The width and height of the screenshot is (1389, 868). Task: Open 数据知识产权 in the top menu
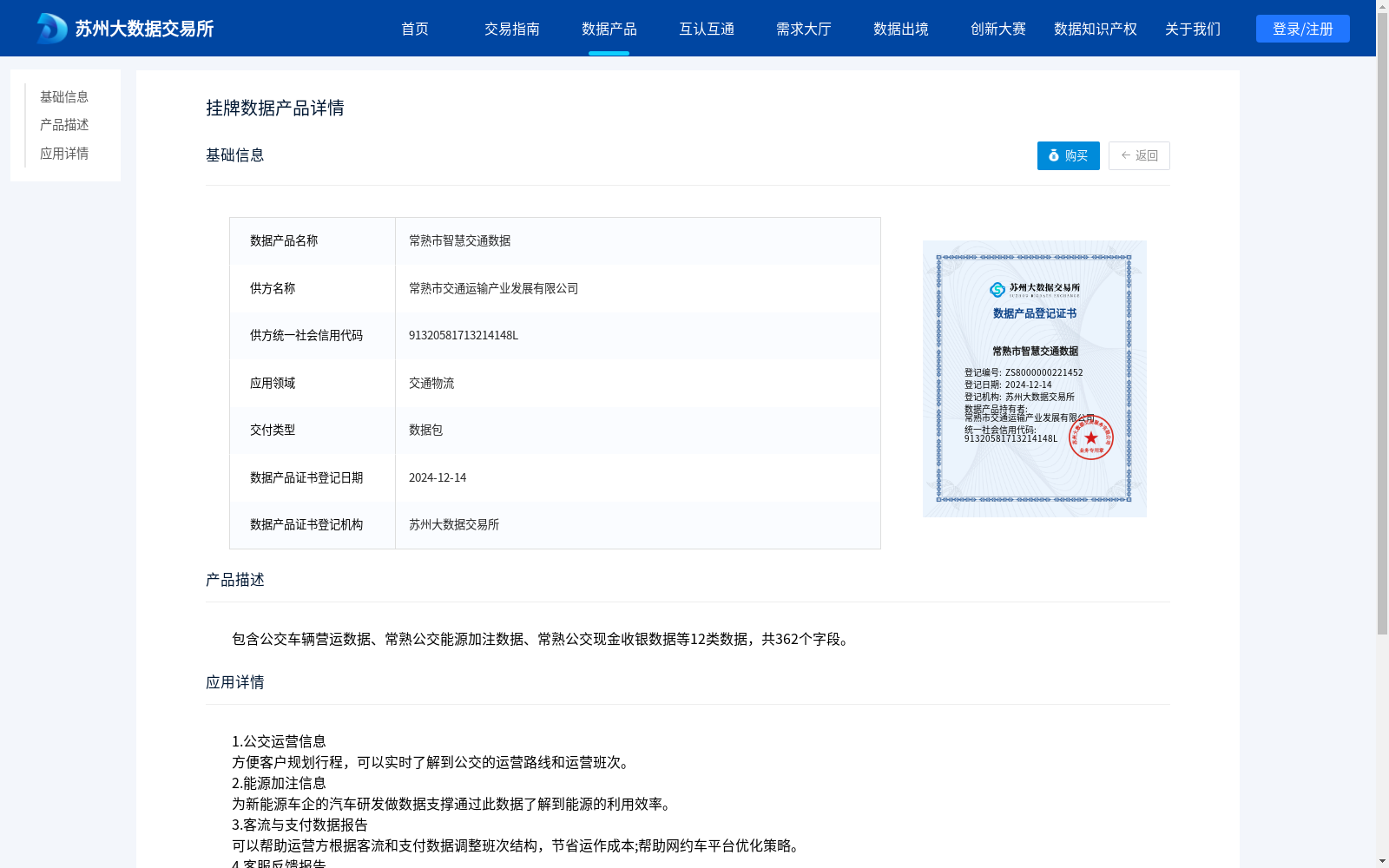1096,29
